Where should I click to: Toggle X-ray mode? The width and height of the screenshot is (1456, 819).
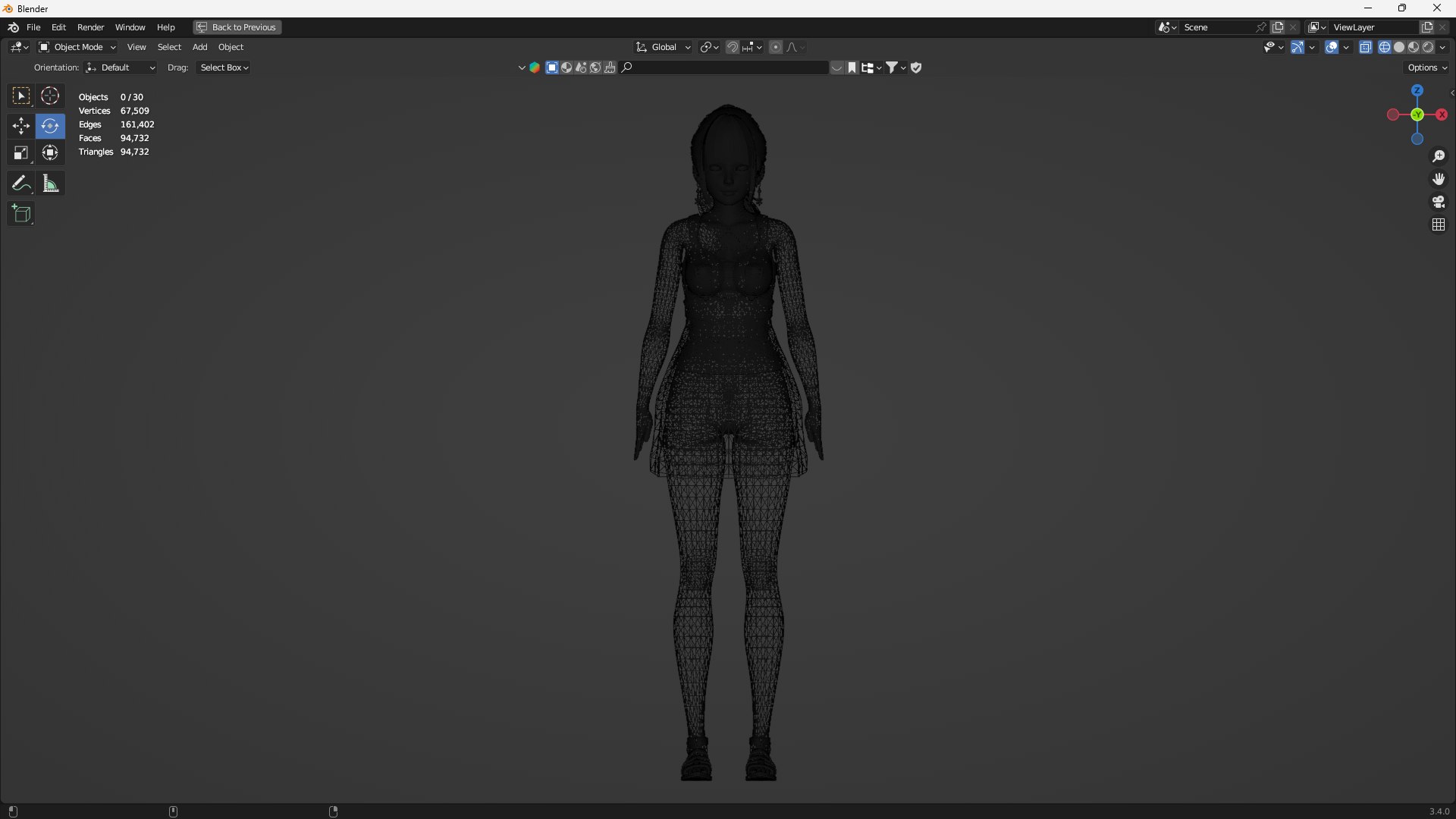pos(1366,47)
